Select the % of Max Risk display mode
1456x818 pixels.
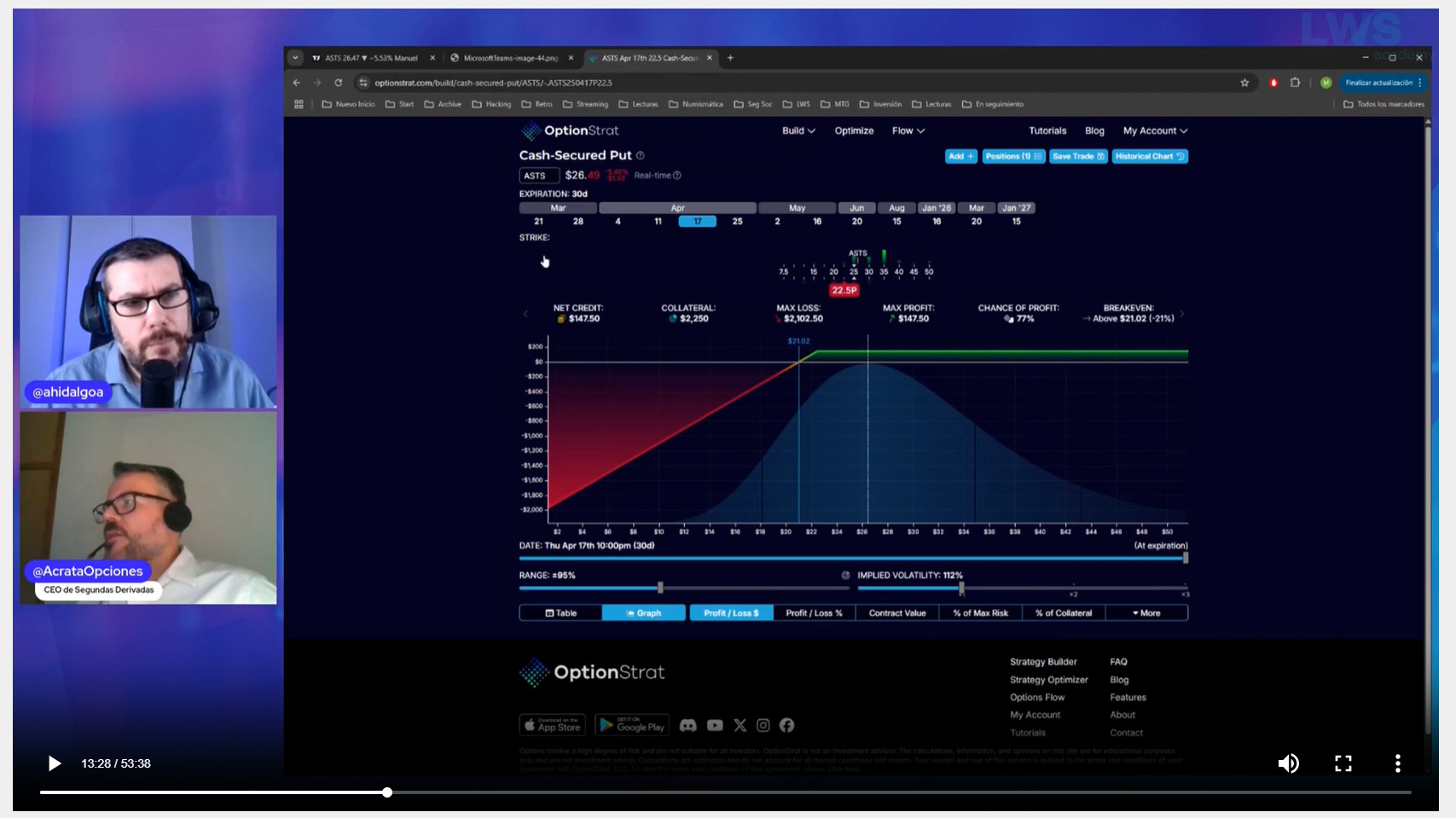pyautogui.click(x=980, y=612)
